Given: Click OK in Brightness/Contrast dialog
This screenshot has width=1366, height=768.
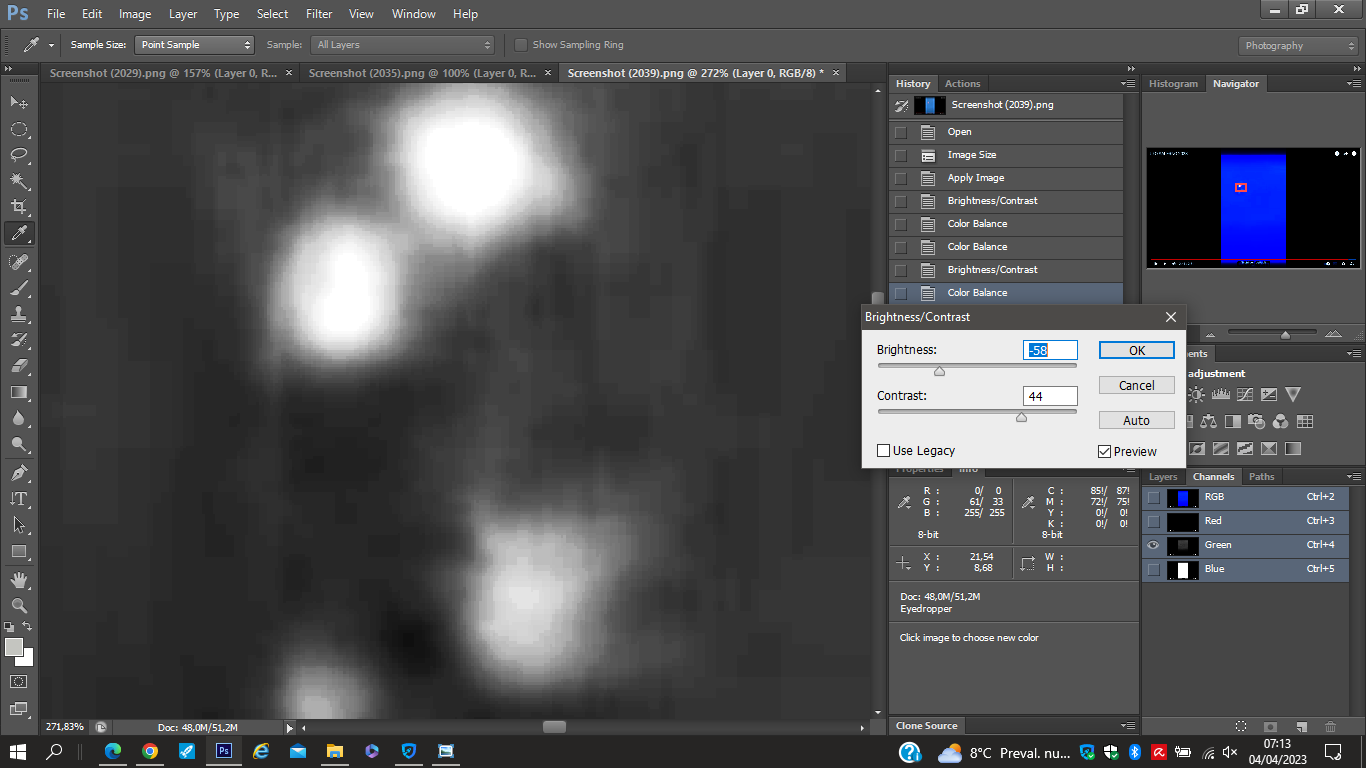Looking at the screenshot, I should [x=1136, y=351].
